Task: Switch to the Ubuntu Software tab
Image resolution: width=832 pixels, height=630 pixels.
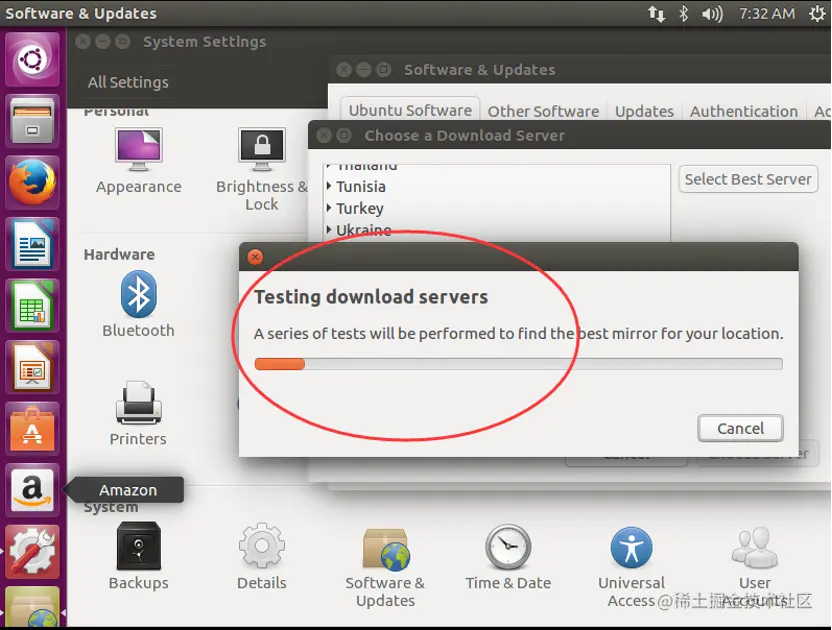Action: 410,110
